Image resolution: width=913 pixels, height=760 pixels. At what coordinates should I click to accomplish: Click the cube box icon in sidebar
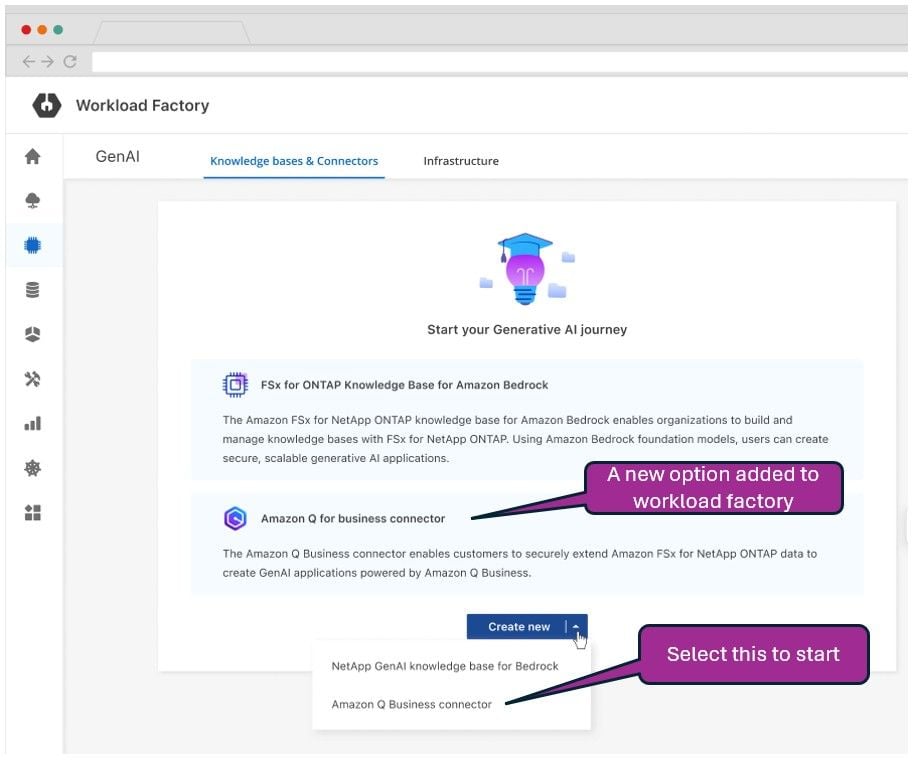pos(33,334)
